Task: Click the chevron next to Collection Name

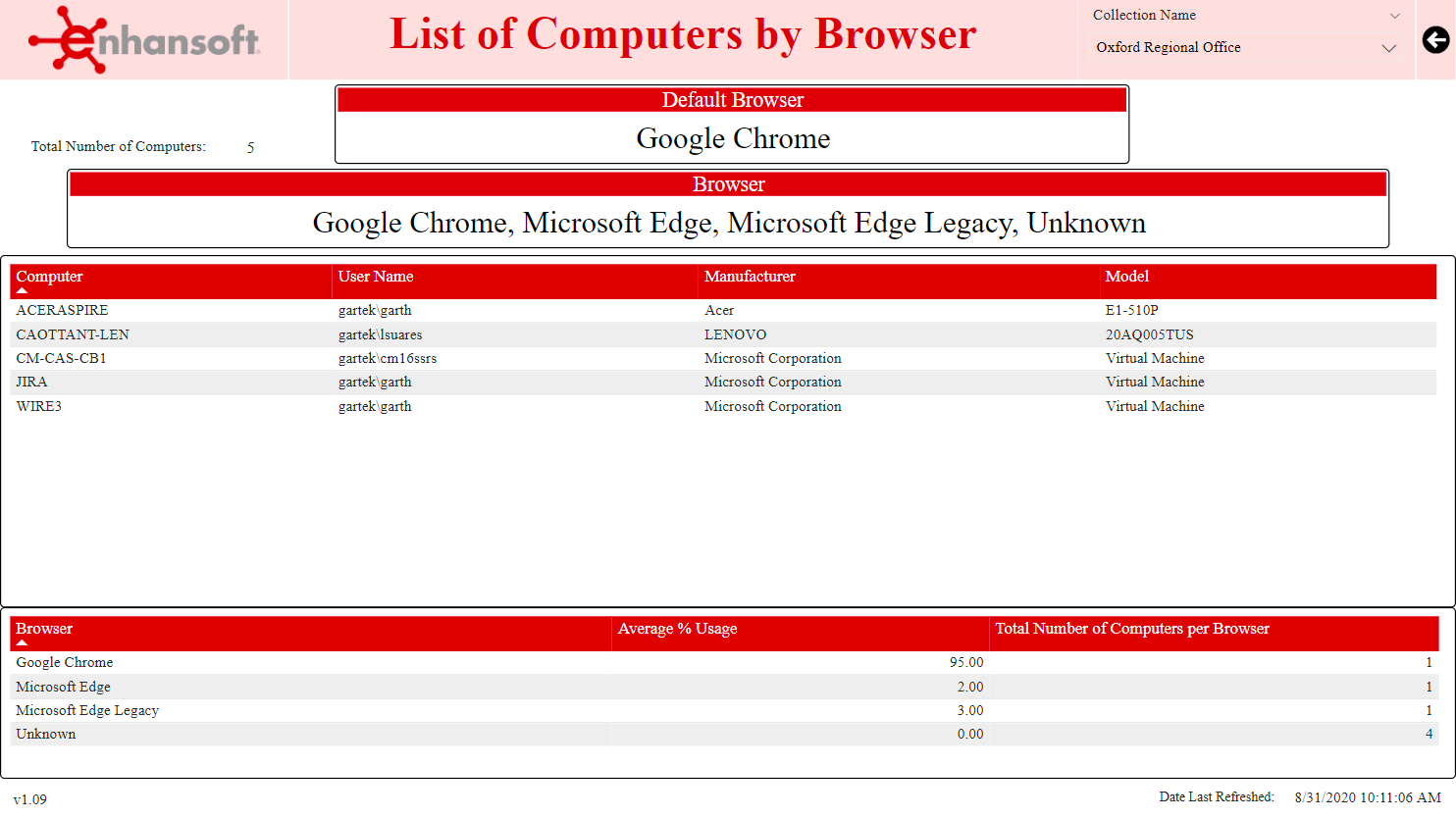Action: (x=1397, y=15)
